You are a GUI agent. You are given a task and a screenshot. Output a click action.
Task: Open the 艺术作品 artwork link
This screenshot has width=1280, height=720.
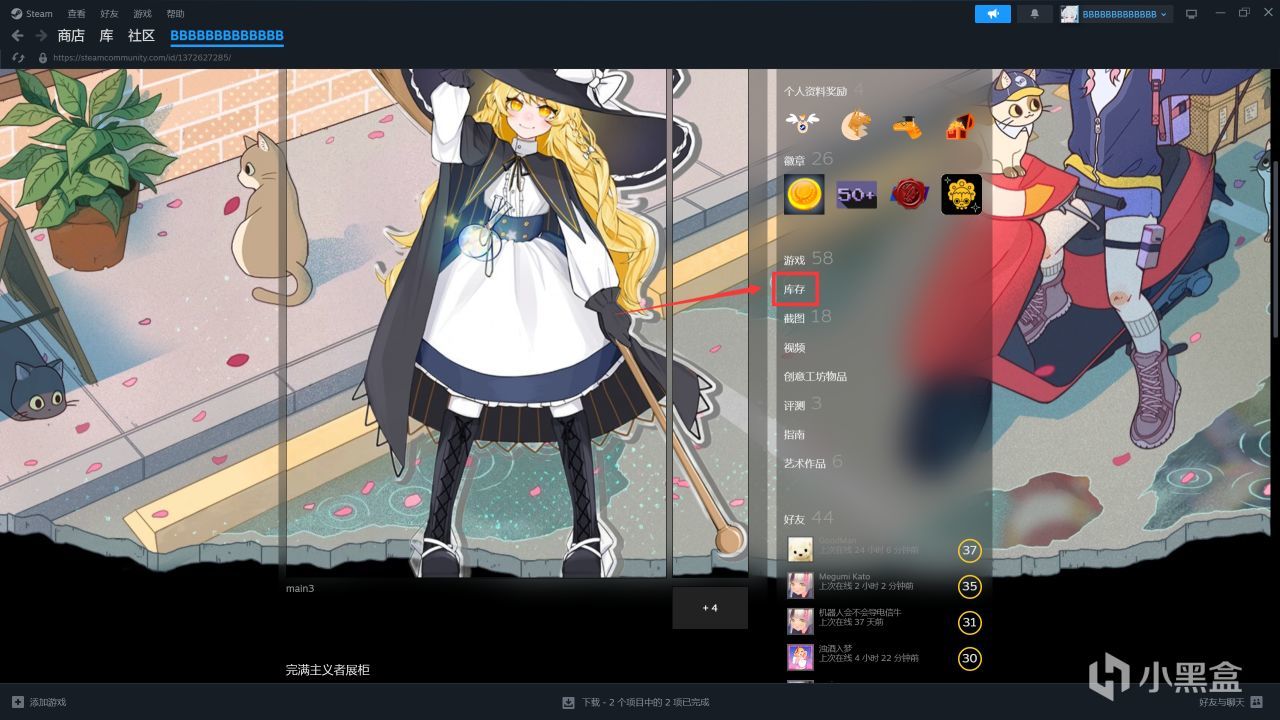(x=805, y=463)
